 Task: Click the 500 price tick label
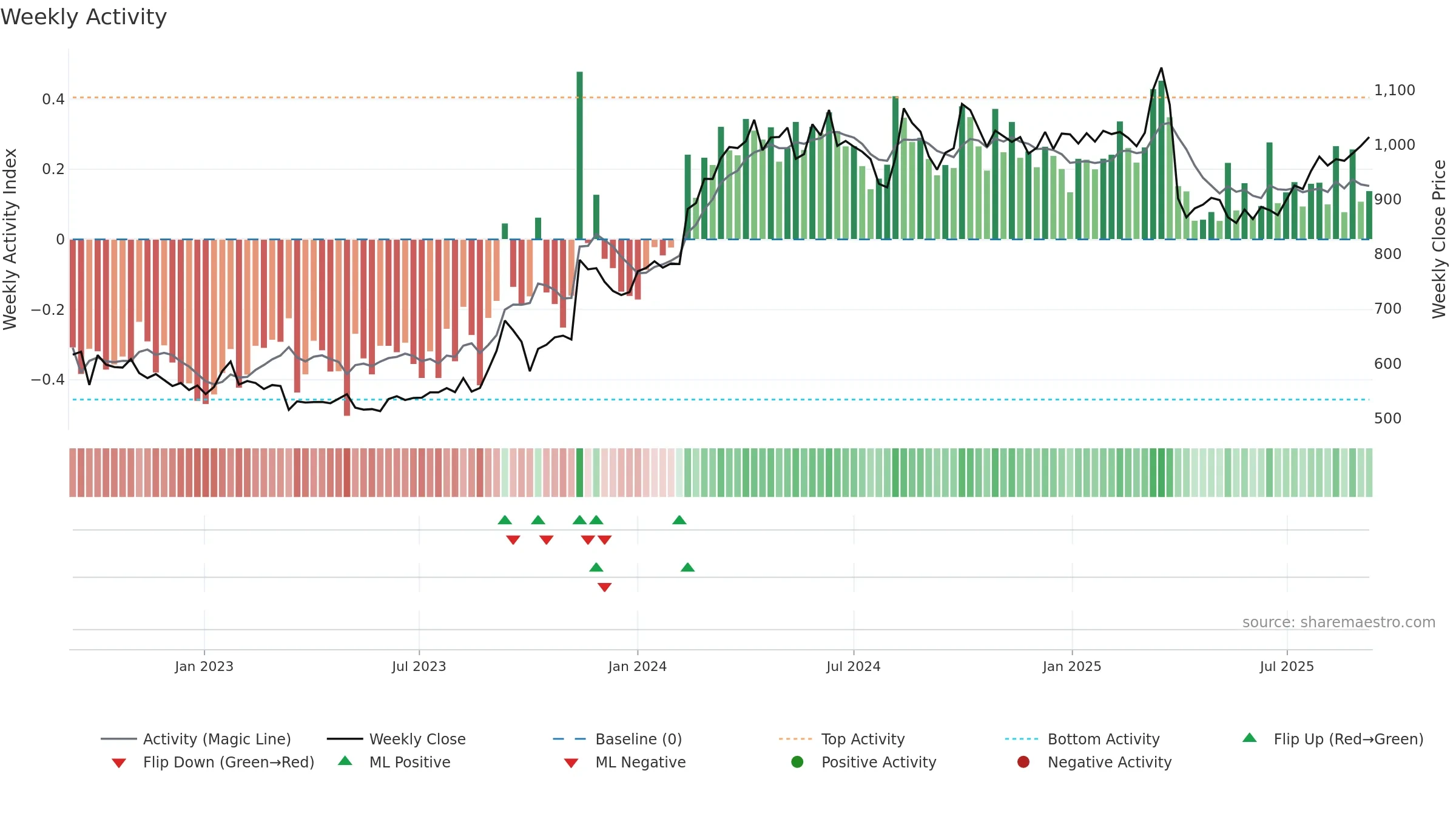click(1388, 418)
